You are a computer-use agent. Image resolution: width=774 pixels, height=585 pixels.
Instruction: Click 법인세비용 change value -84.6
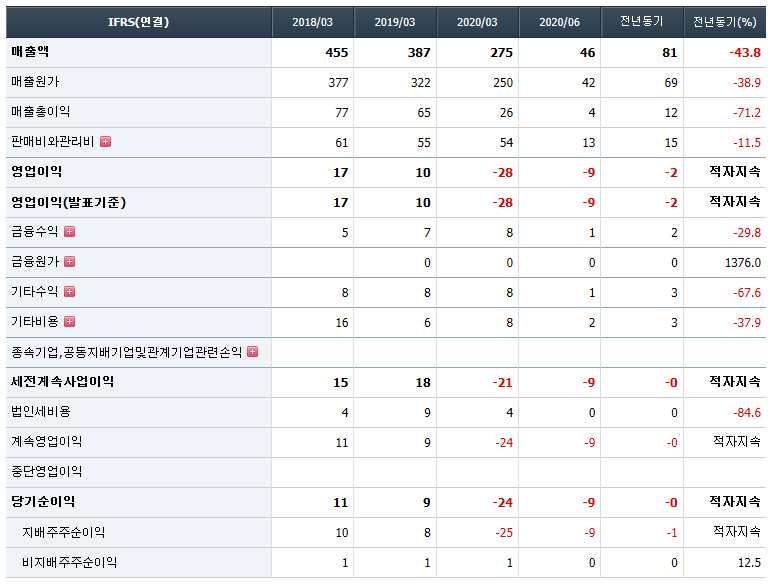tap(747, 413)
